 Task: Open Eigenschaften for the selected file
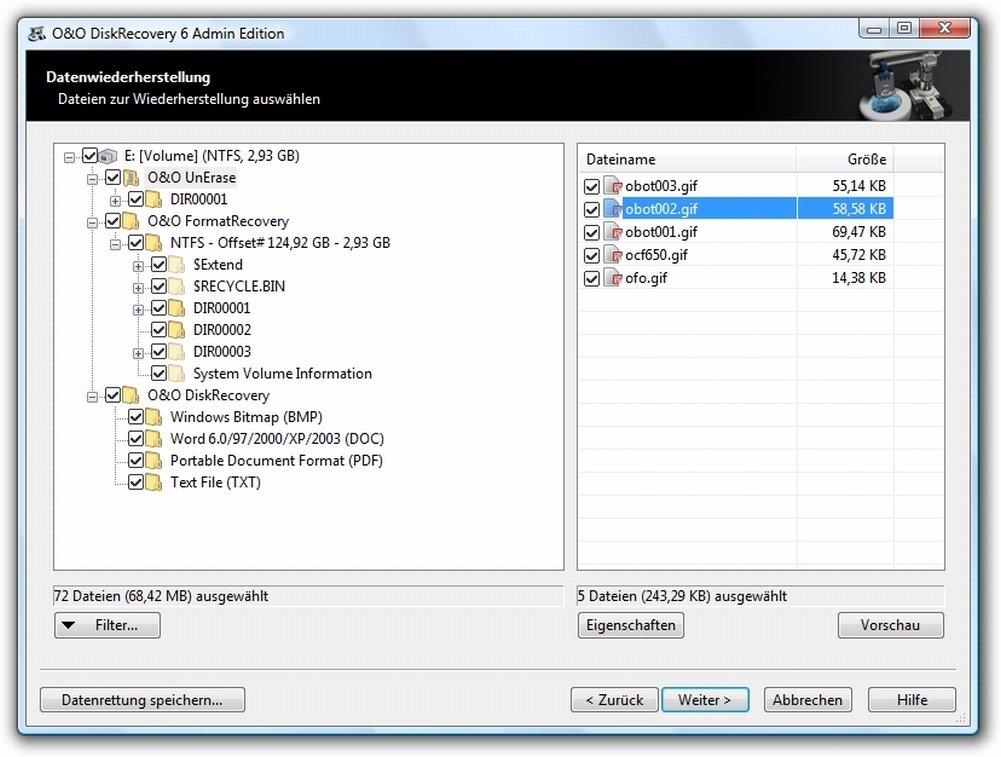tap(631, 625)
